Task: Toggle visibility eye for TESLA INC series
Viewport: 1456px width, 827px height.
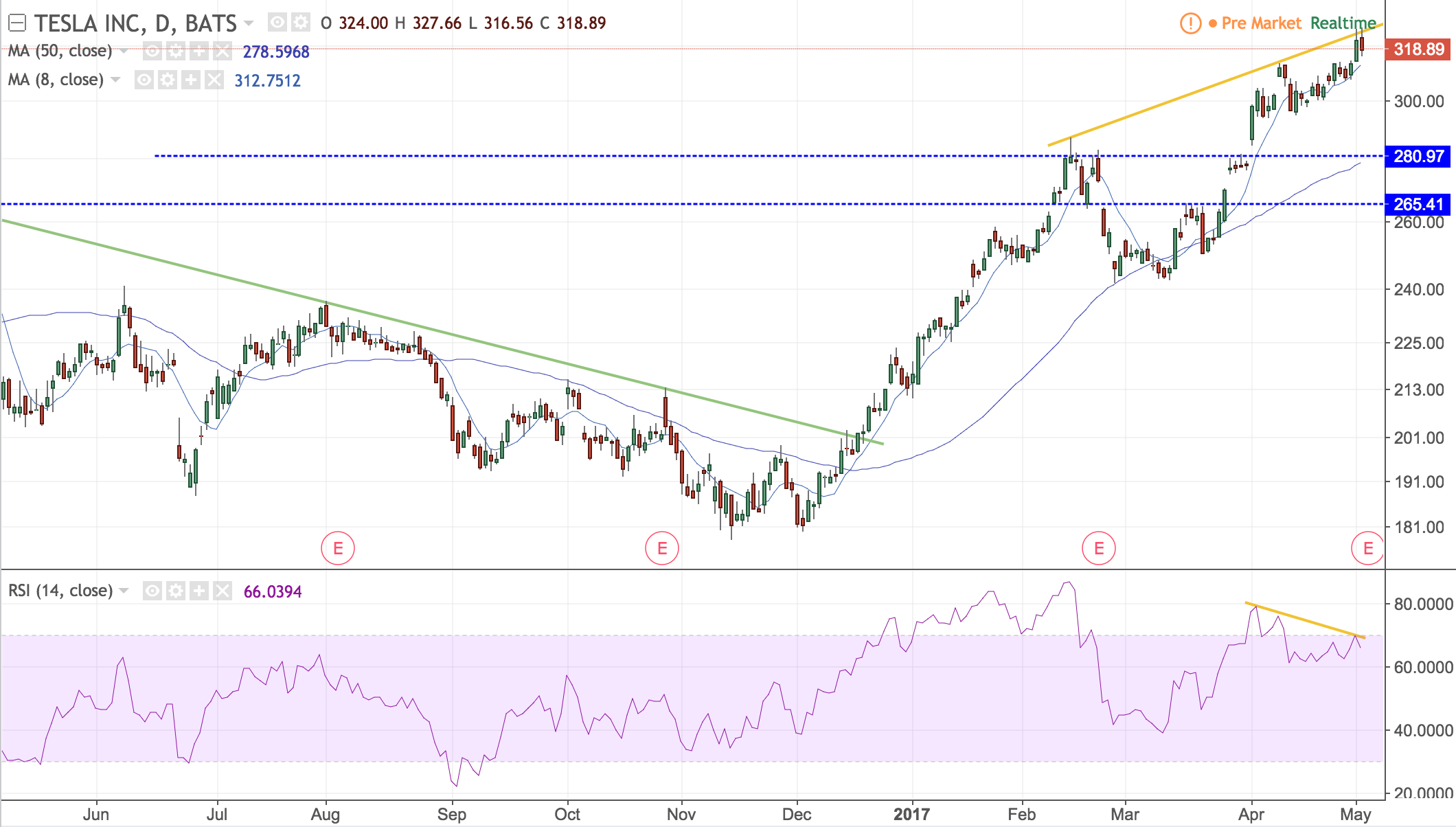Action: 277,23
